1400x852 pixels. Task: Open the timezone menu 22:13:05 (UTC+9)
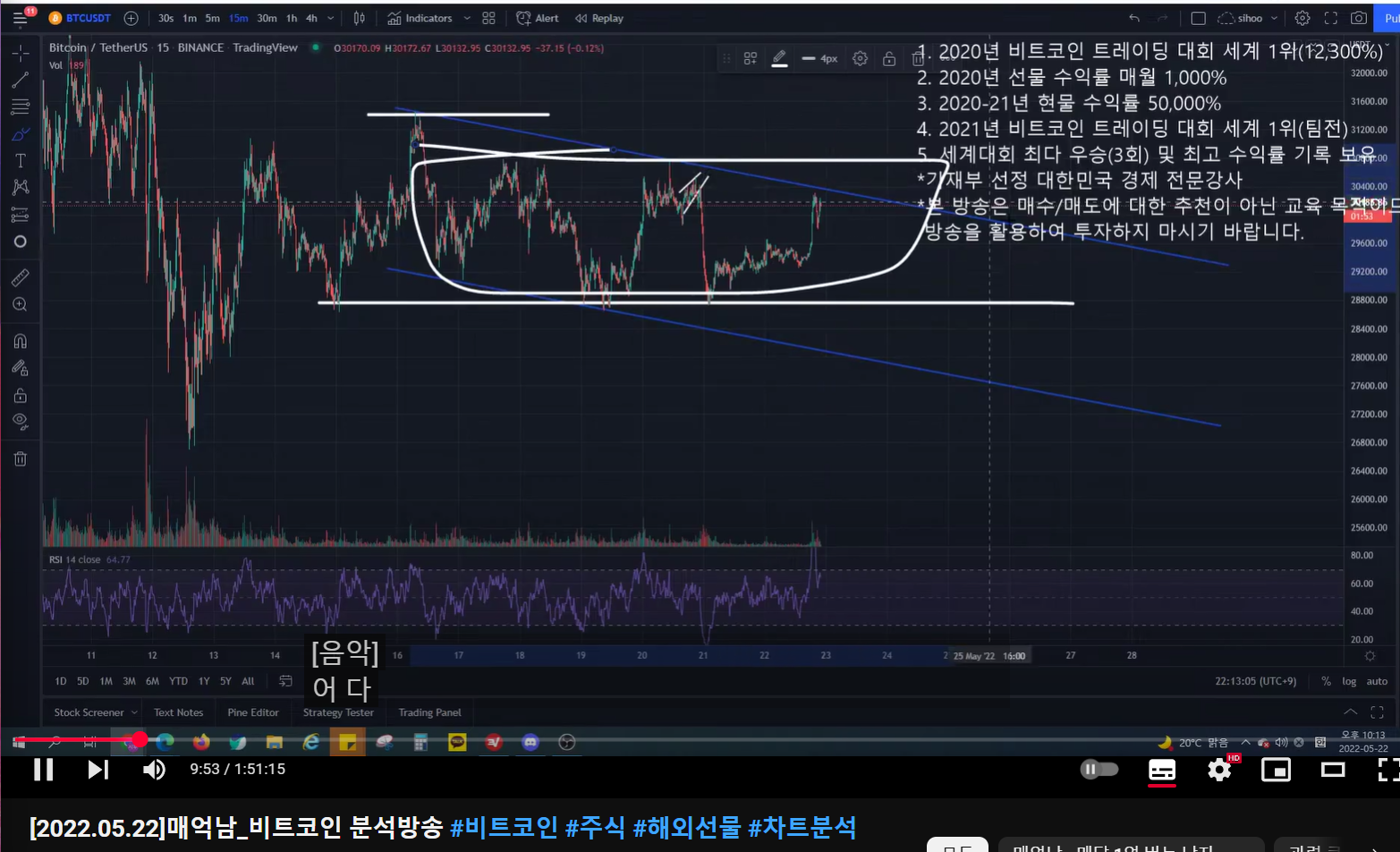click(x=1256, y=681)
